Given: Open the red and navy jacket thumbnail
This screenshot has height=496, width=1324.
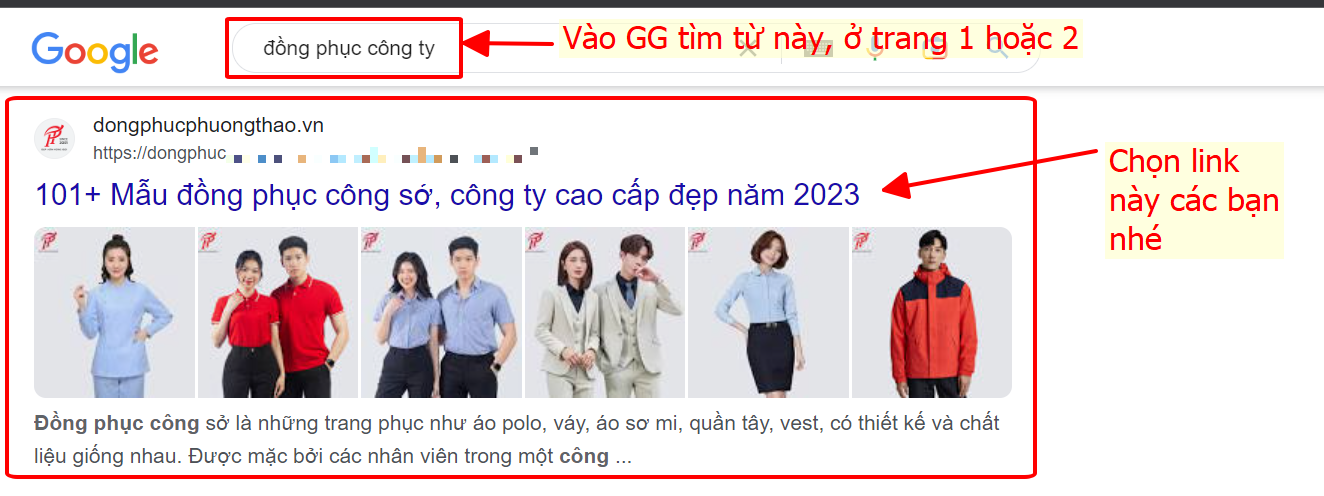Looking at the screenshot, I should pos(931,312).
